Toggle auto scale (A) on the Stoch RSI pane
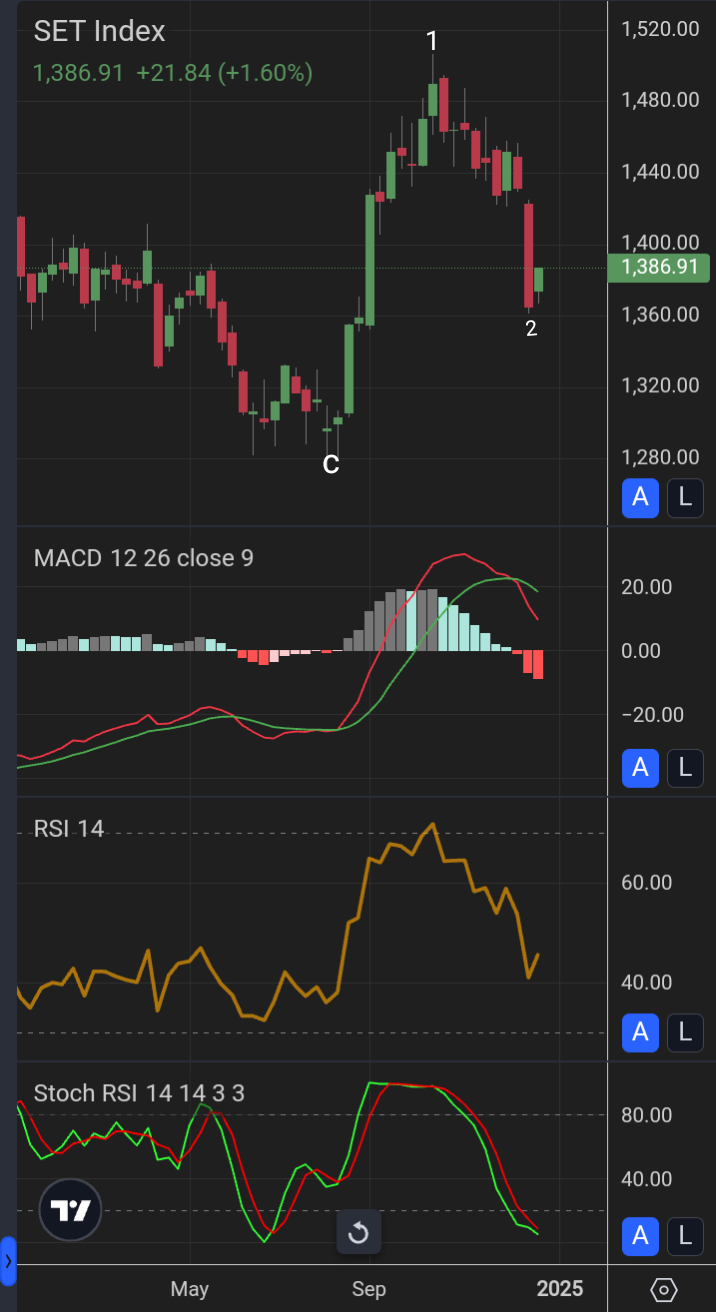Viewport: 716px width, 1312px height. click(641, 1236)
